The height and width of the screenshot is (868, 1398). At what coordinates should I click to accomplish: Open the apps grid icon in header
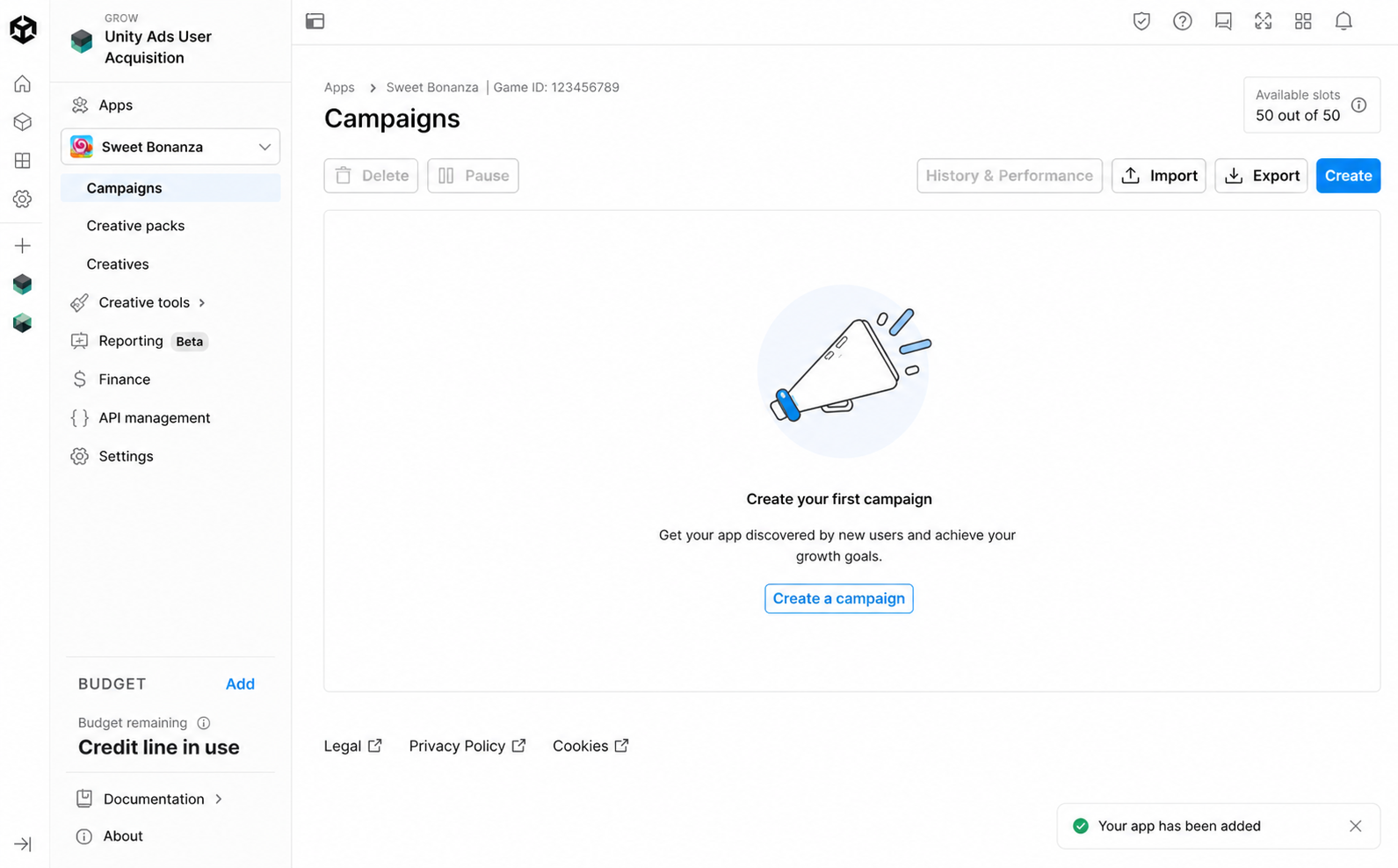[1303, 21]
